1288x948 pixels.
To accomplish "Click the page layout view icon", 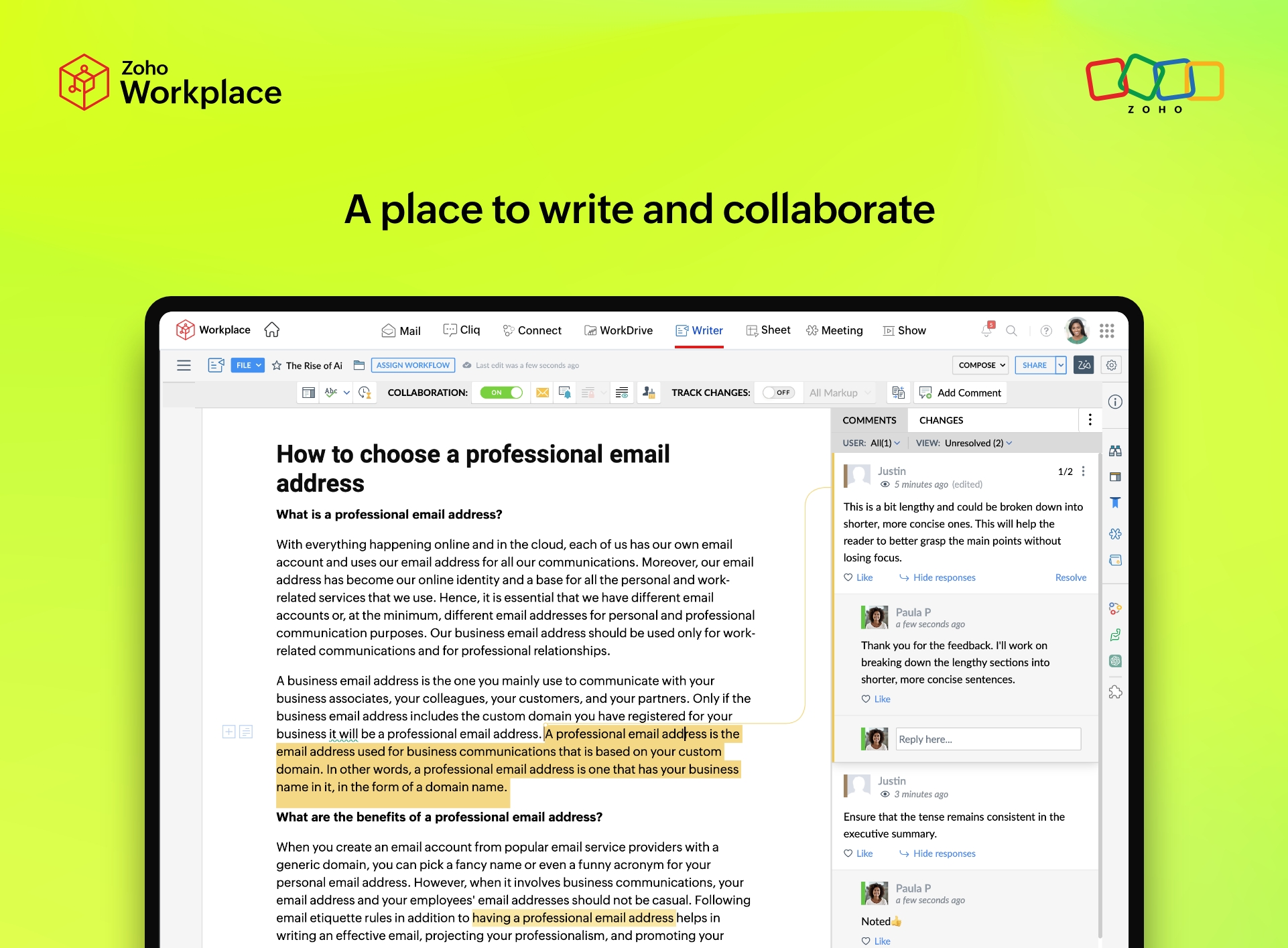I will click(x=308, y=393).
